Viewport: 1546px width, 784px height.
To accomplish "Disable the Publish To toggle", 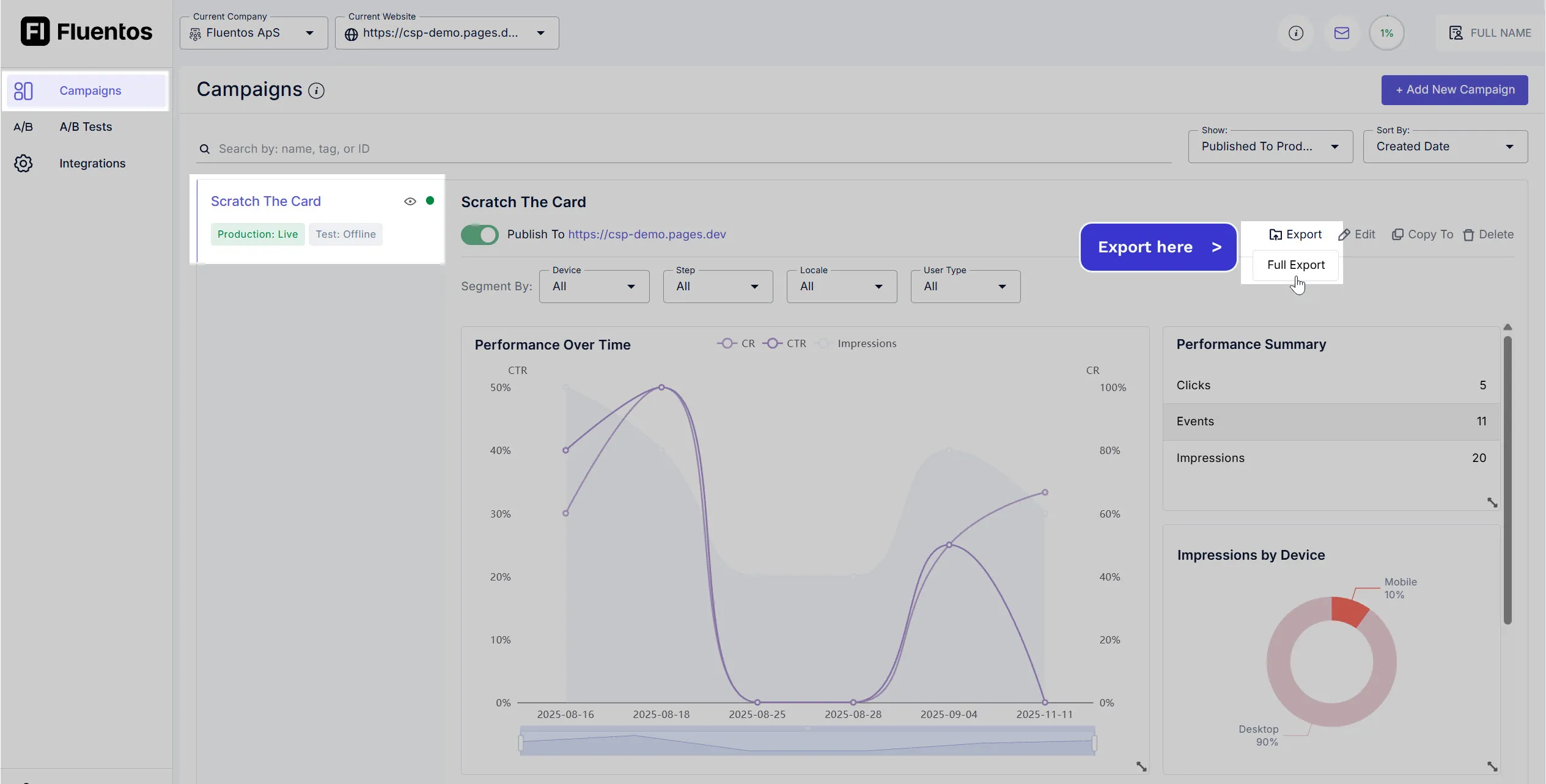I will point(480,235).
